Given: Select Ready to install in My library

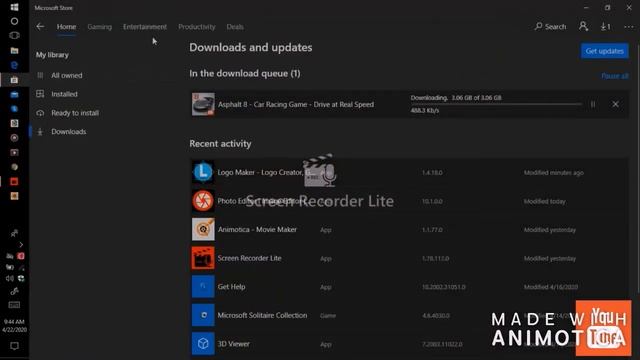Looking at the screenshot, I should (75, 113).
